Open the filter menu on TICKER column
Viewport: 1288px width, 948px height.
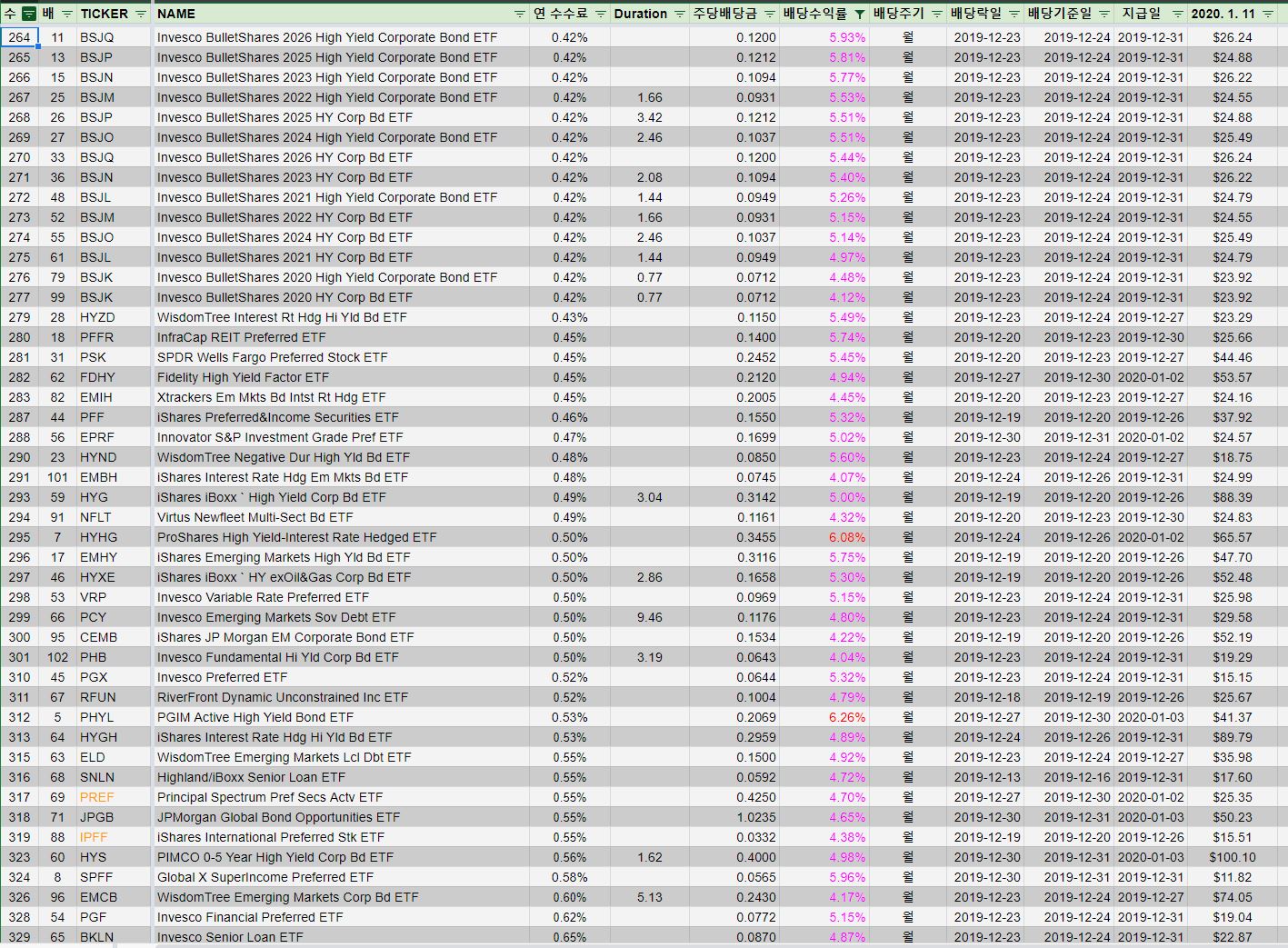click(x=140, y=14)
